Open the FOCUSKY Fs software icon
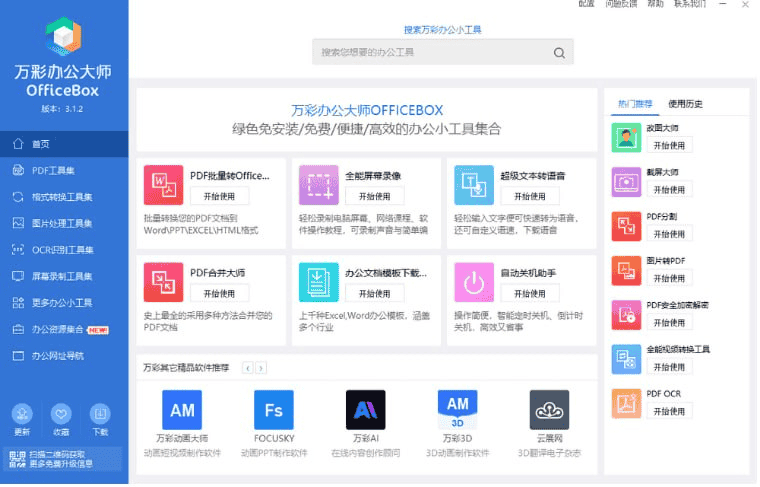 tap(274, 411)
